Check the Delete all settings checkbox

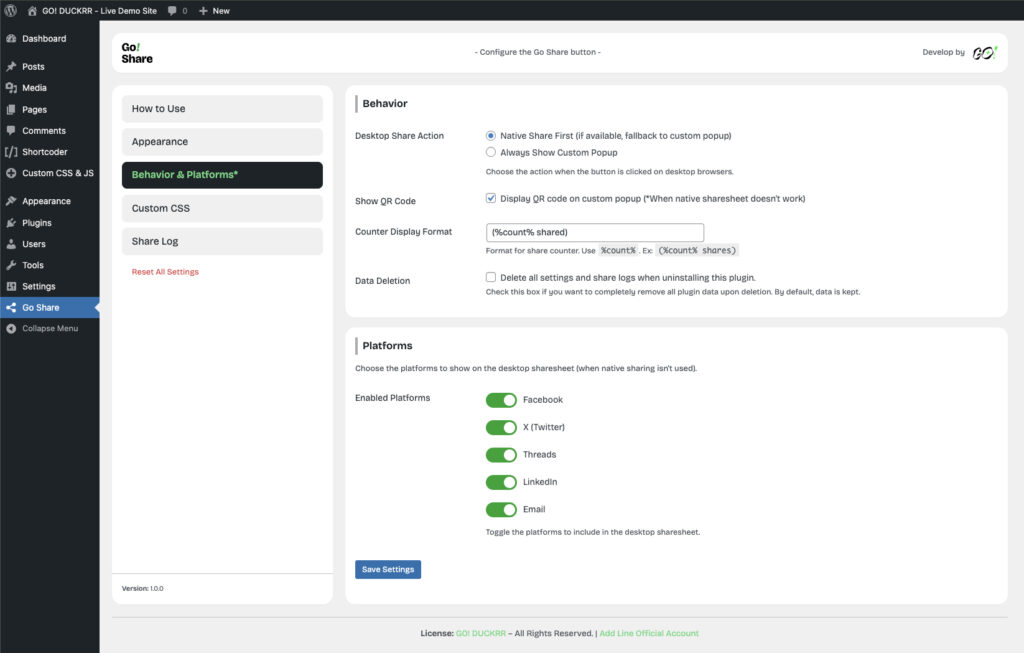(491, 277)
